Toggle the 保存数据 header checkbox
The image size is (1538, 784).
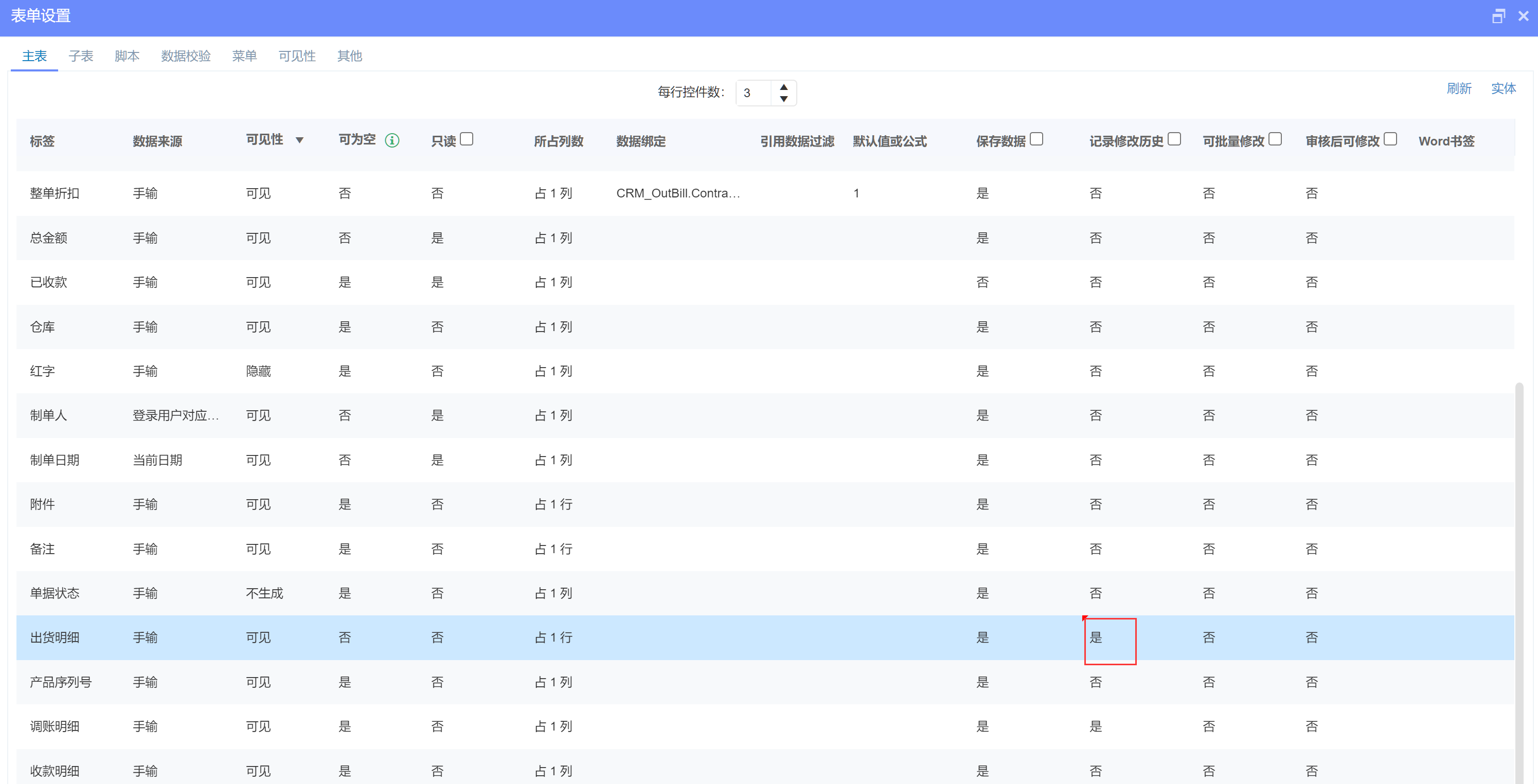coord(1036,139)
